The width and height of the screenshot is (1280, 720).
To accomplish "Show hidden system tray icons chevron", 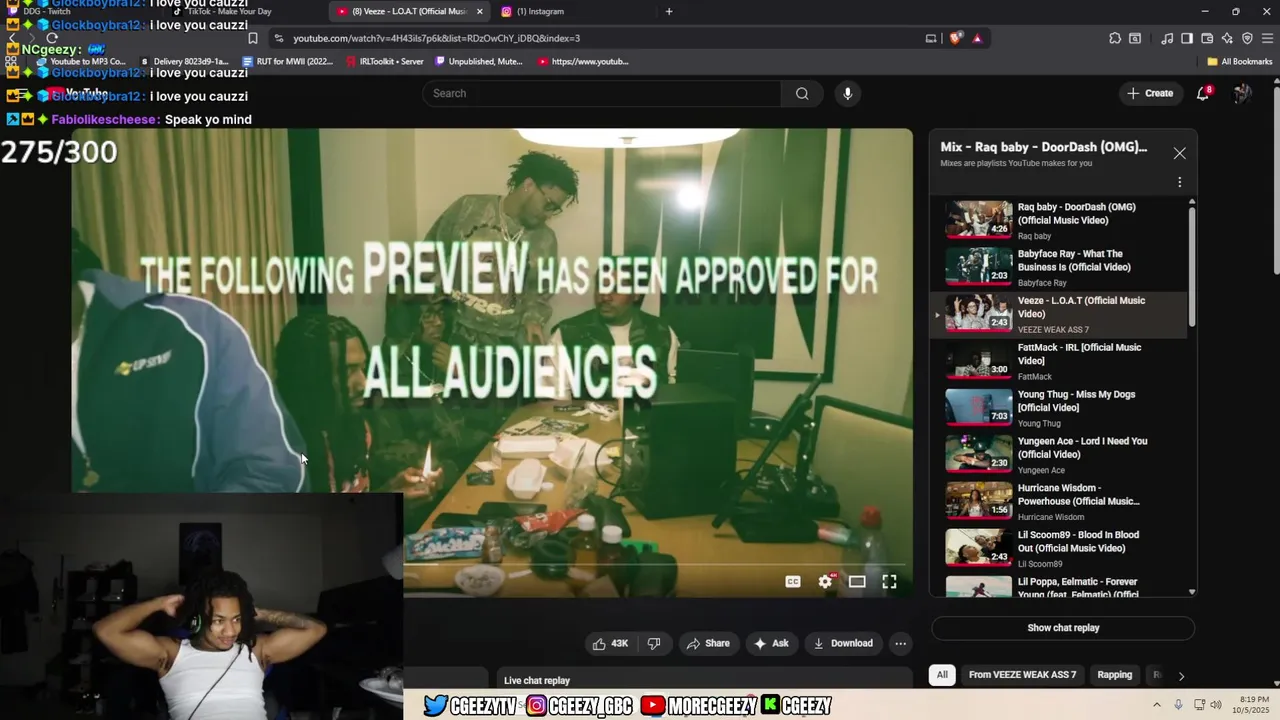I will click(1157, 705).
